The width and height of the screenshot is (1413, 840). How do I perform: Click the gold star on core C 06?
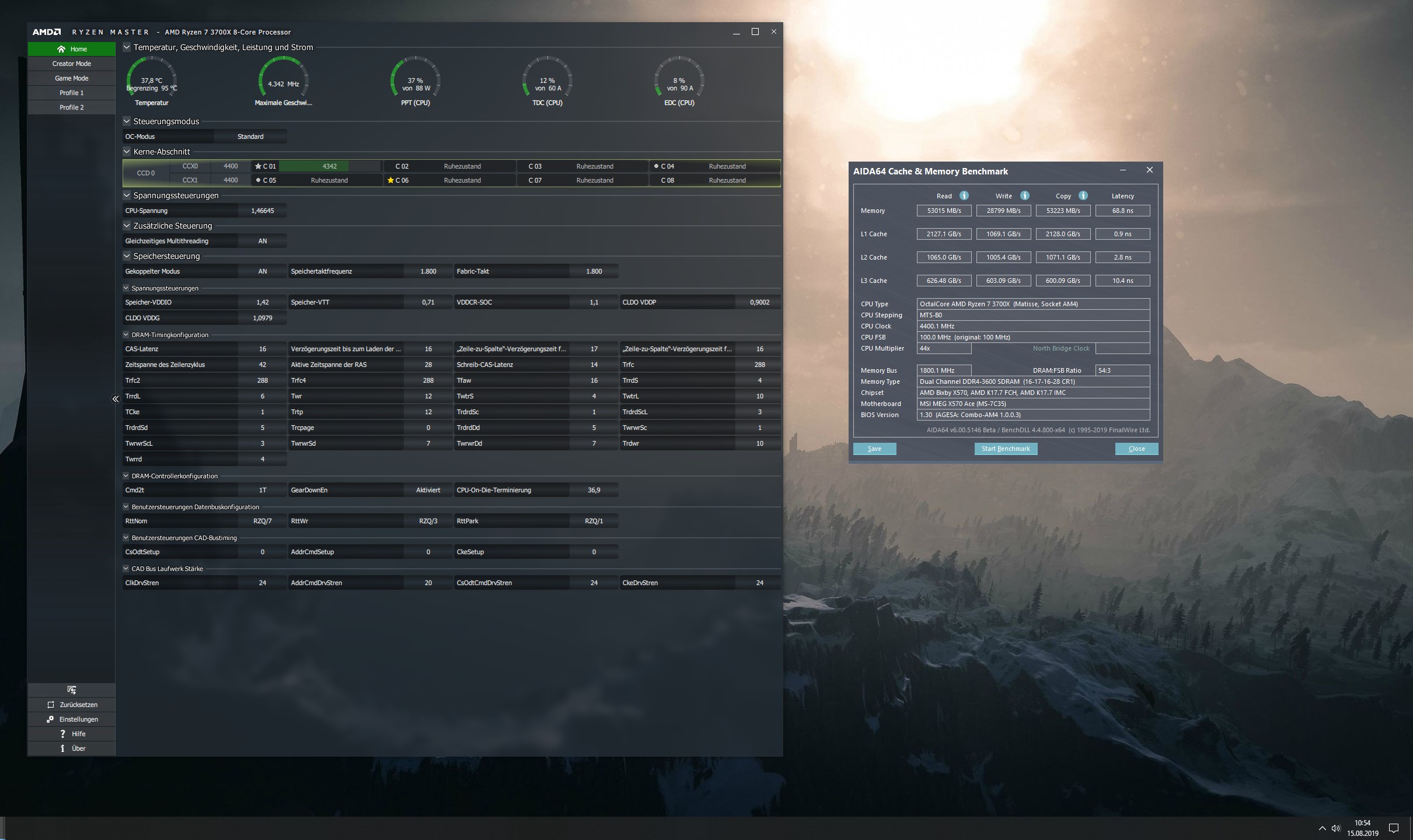390,180
